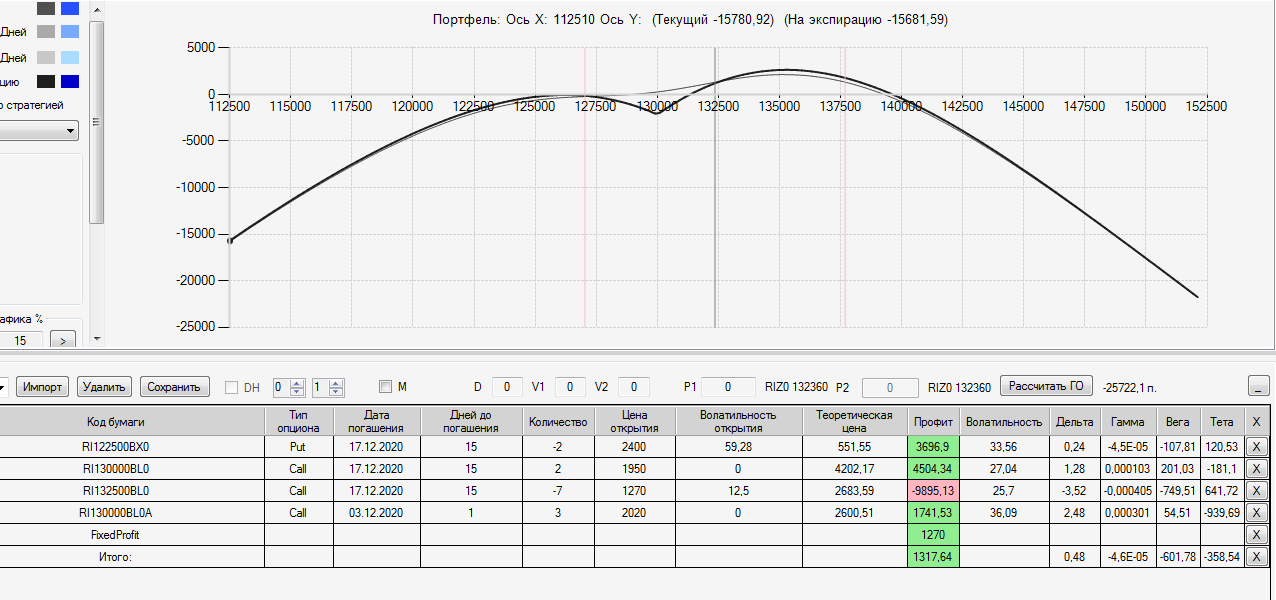This screenshot has width=1276, height=600.
Task: Remove the RI132500BL0 row using its X button
Action: (x=1257, y=491)
